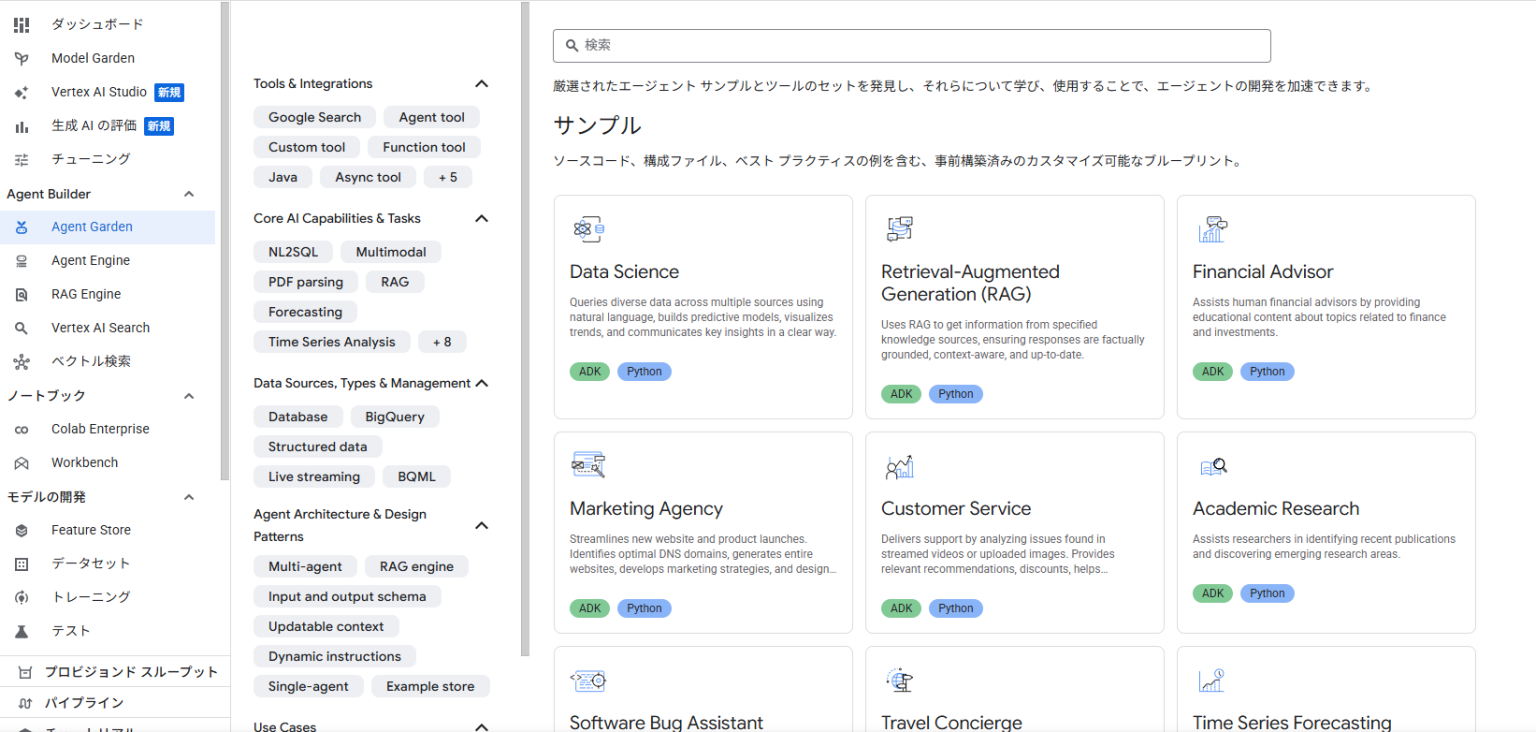Click the Agent Garden icon

21,227
